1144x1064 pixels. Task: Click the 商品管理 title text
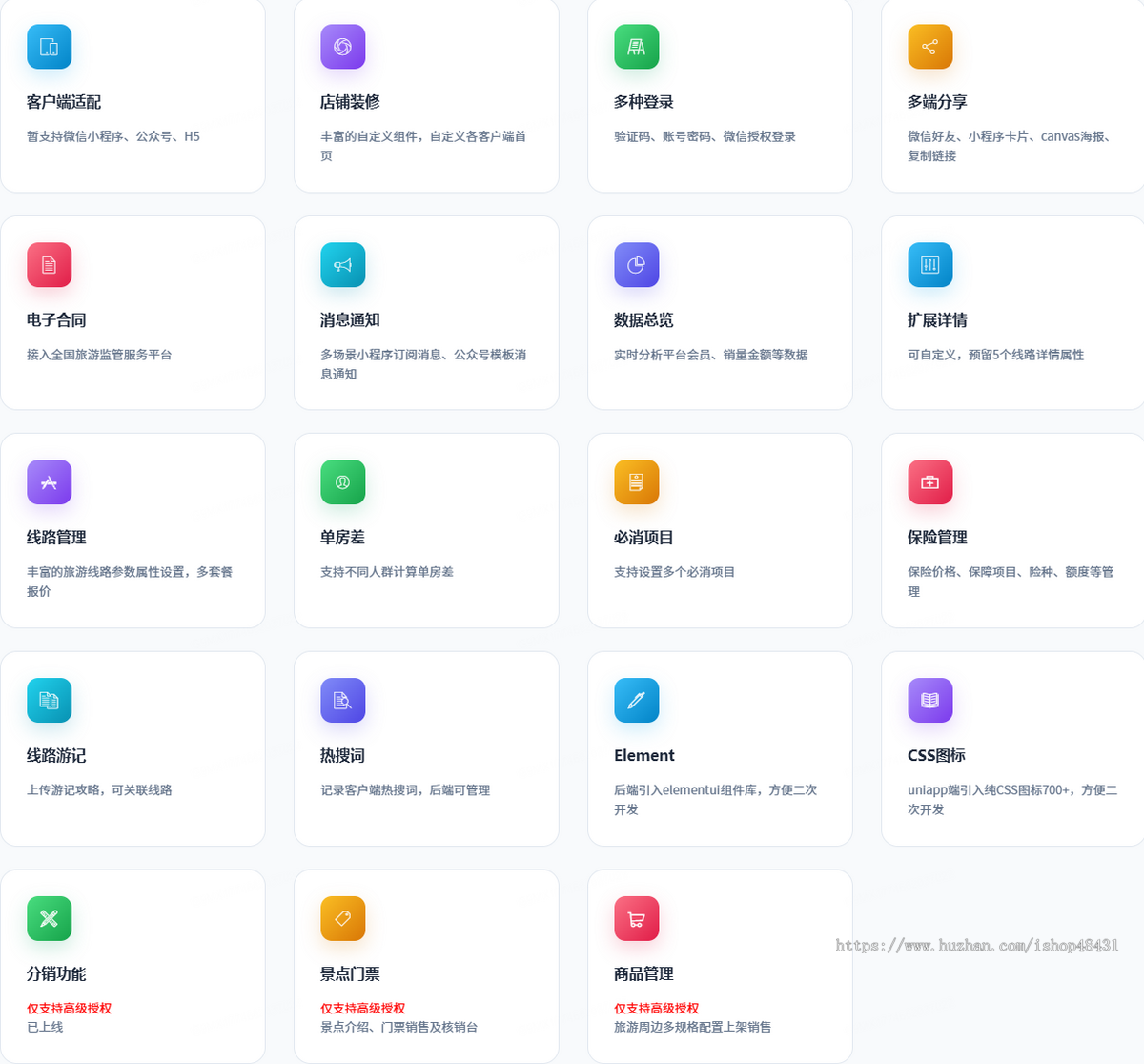[643, 974]
